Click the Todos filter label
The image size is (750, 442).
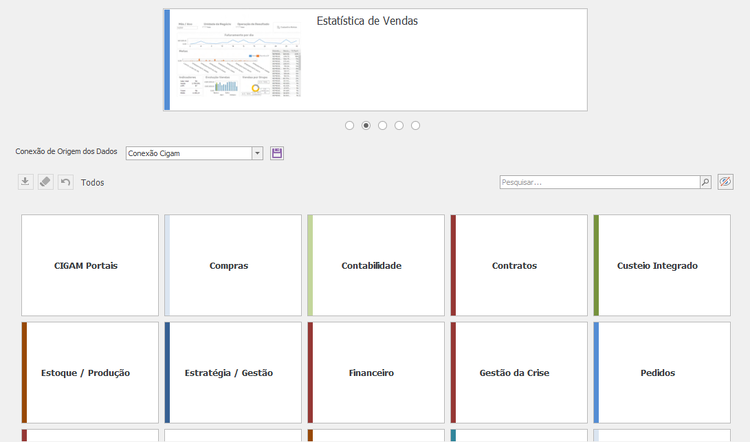click(92, 182)
